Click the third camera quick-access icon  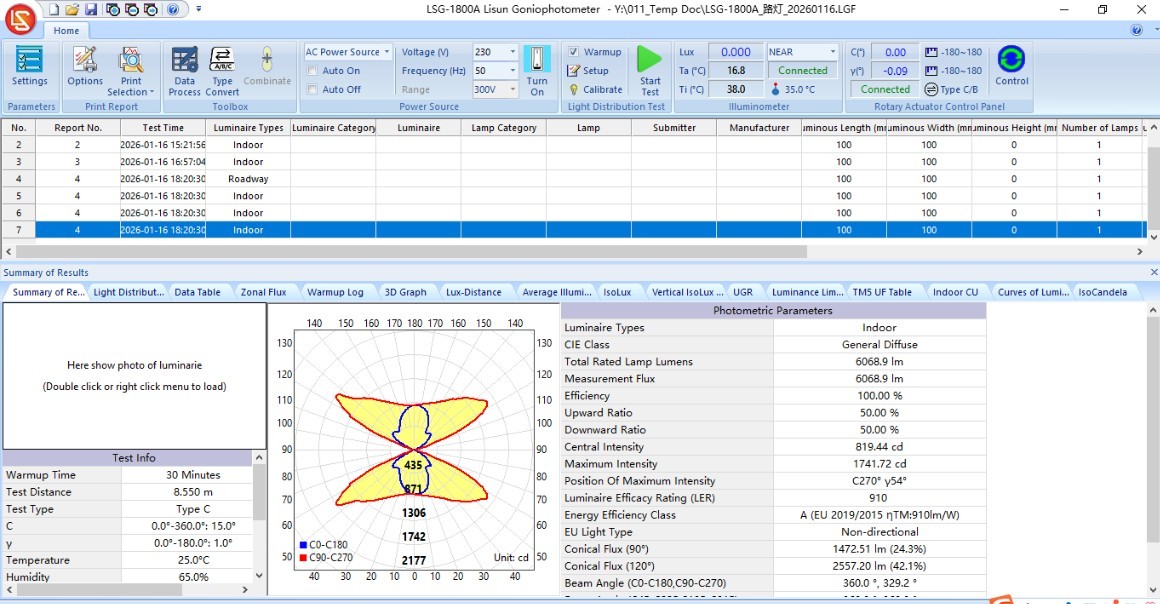(x=151, y=10)
